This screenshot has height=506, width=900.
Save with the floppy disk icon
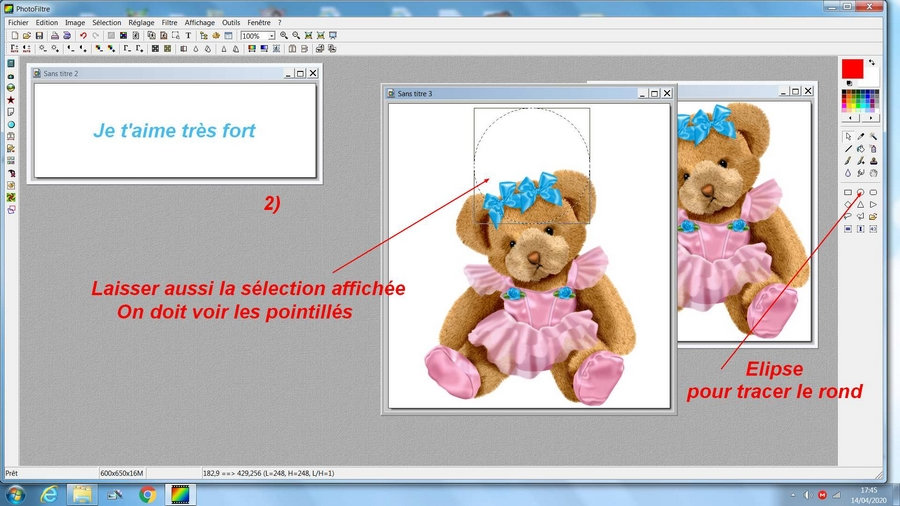[x=39, y=36]
